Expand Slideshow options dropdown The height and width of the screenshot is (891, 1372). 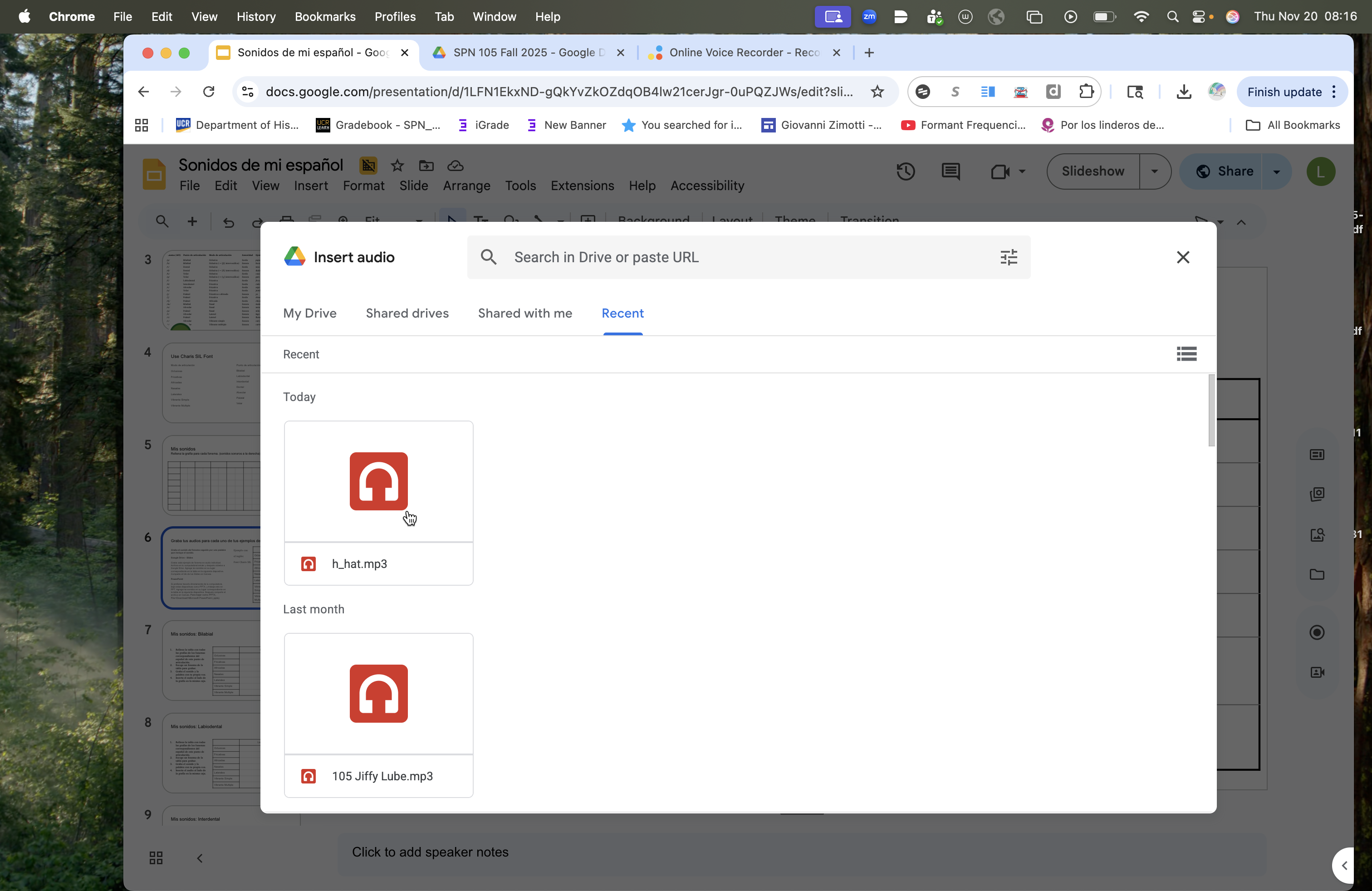pyautogui.click(x=1154, y=171)
